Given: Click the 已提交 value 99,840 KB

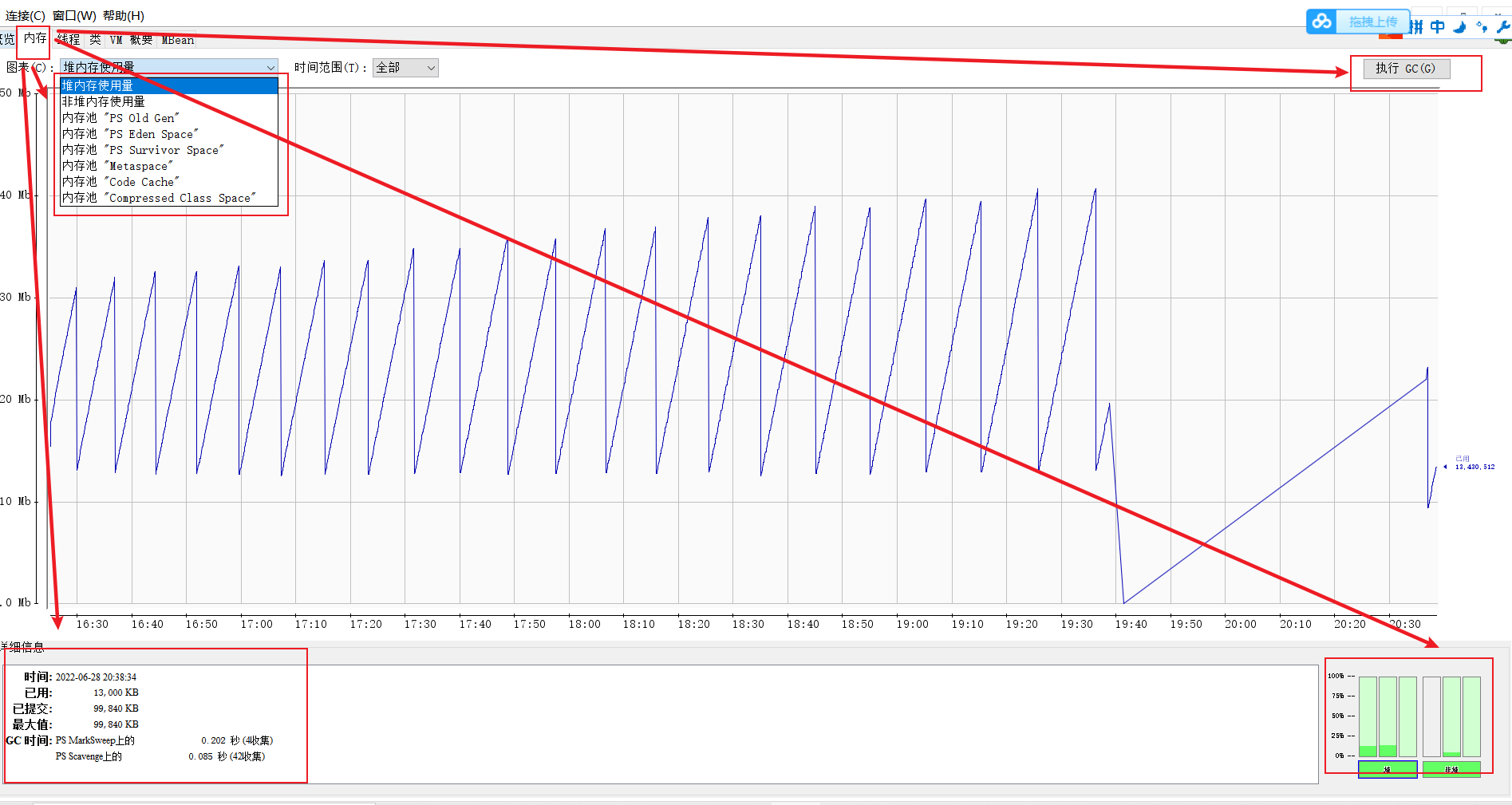Looking at the screenshot, I should pos(116,708).
